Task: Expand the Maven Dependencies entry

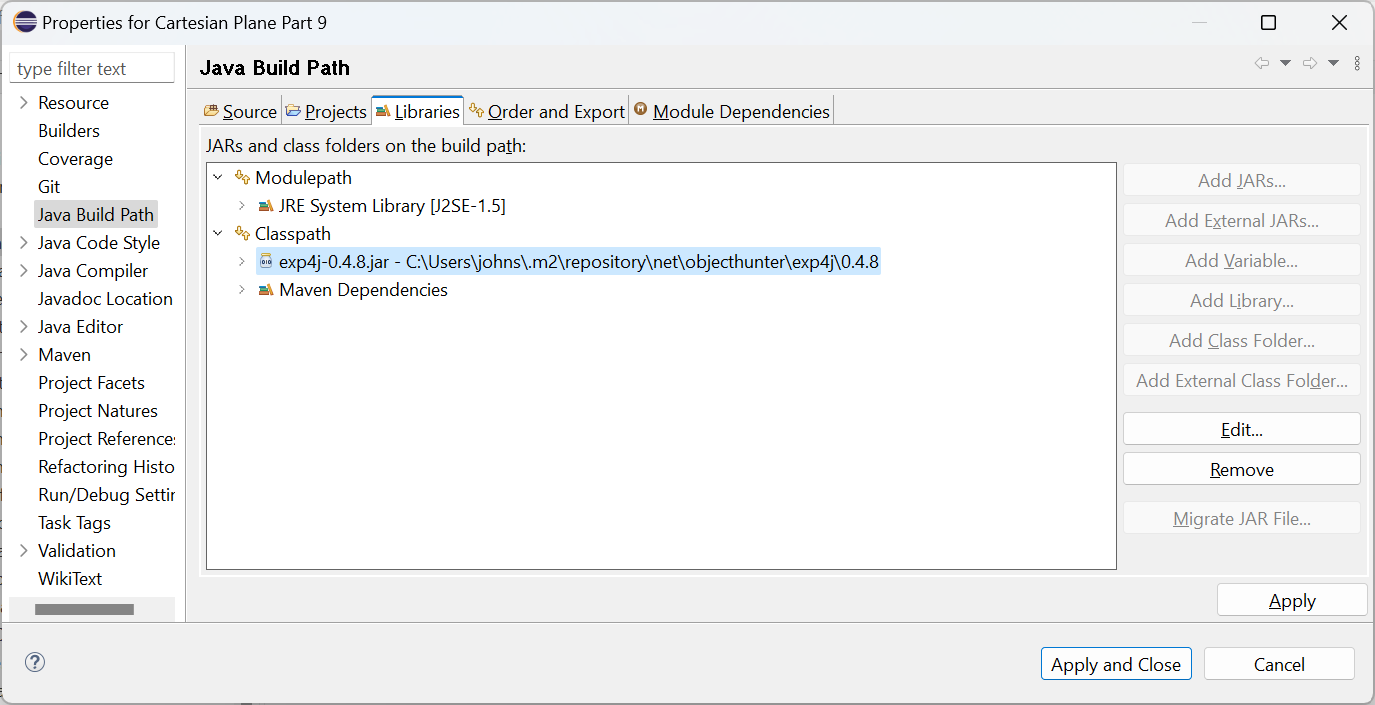Action: point(241,290)
